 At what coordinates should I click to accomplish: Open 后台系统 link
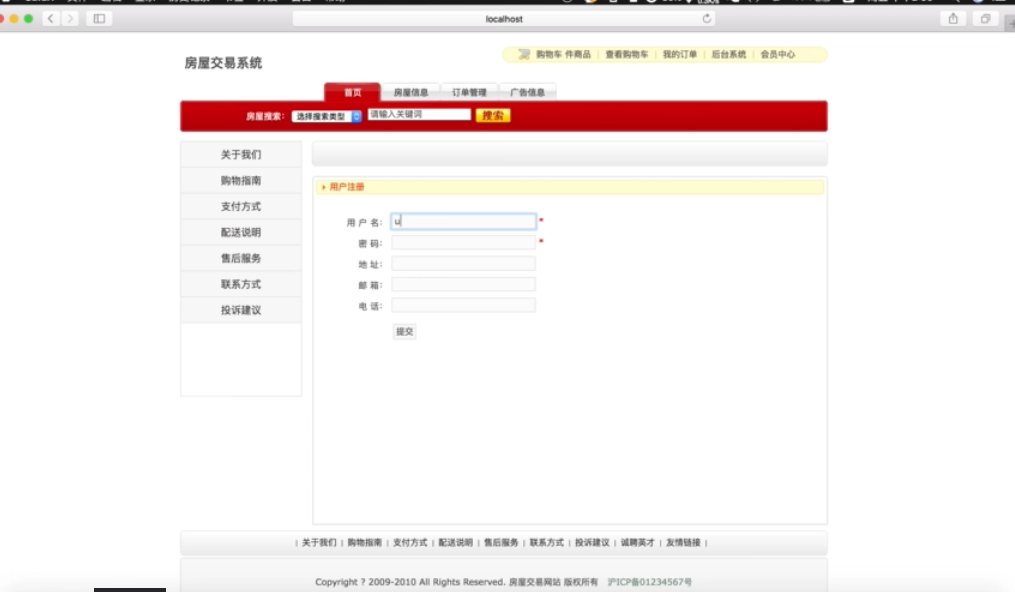(729, 54)
